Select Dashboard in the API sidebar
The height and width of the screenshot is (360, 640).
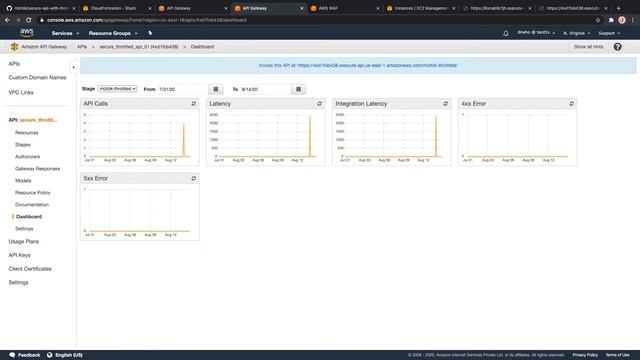tap(29, 217)
